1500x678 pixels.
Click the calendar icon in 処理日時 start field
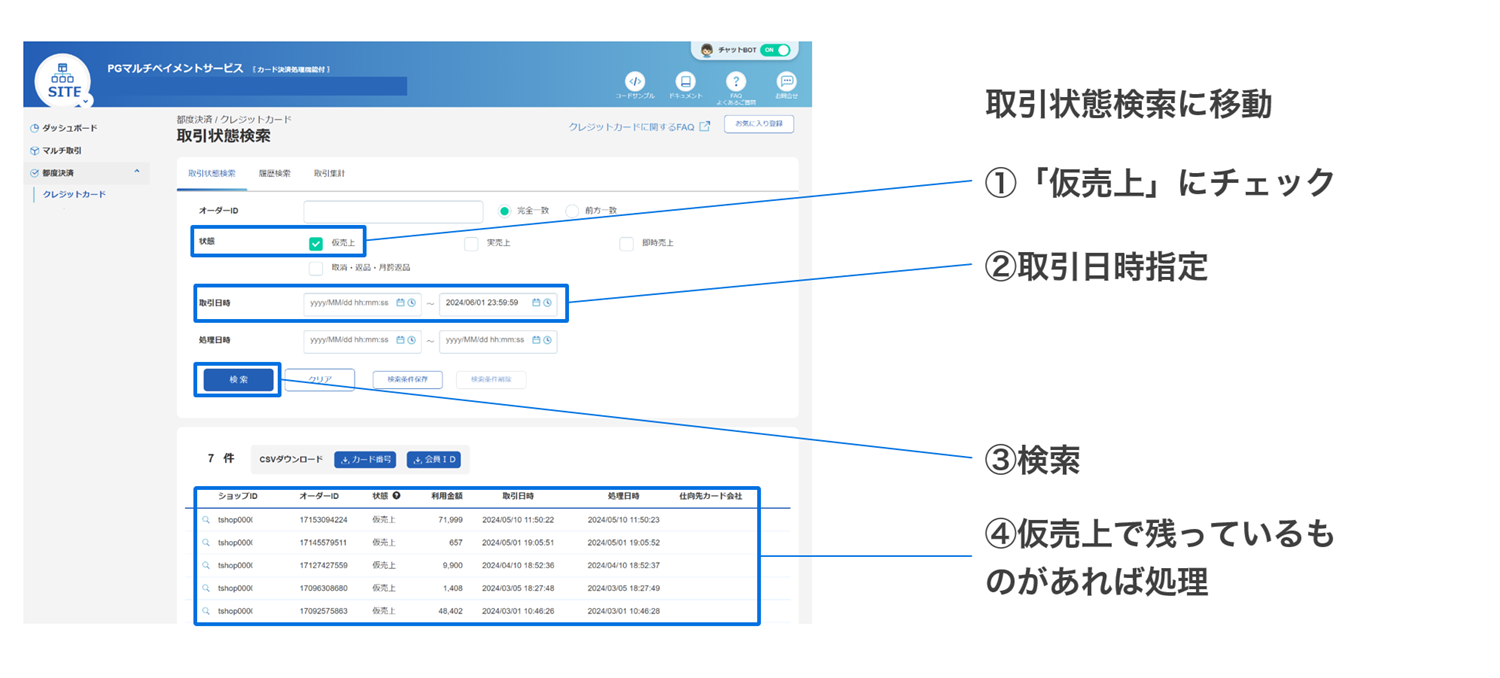[x=401, y=340]
